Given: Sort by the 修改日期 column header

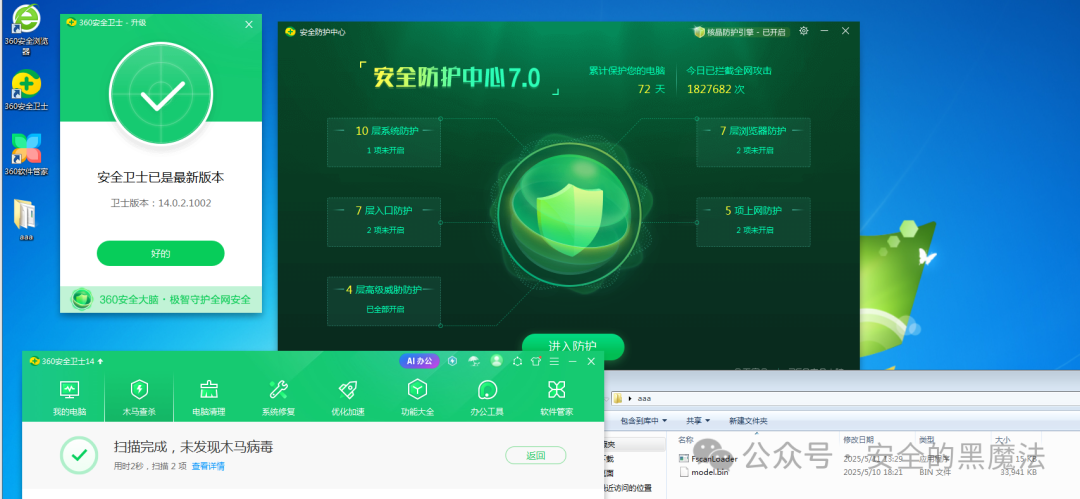Looking at the screenshot, I should [858, 439].
